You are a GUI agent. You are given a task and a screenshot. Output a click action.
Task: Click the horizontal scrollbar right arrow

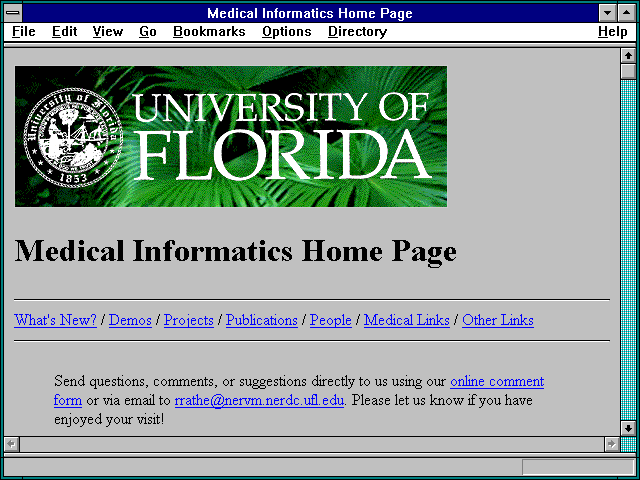(611, 444)
